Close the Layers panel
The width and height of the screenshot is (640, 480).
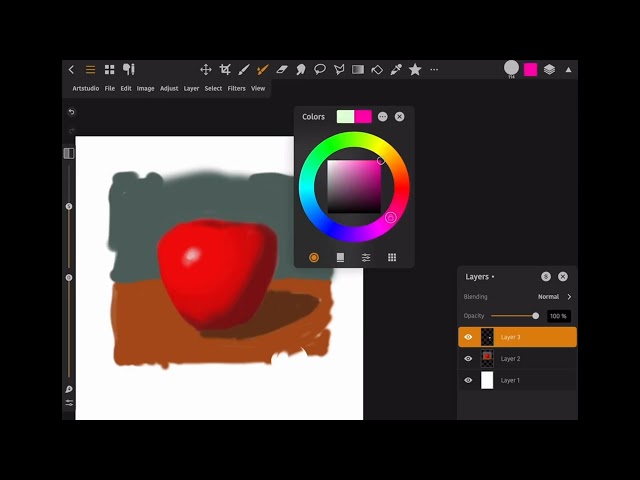tap(563, 277)
